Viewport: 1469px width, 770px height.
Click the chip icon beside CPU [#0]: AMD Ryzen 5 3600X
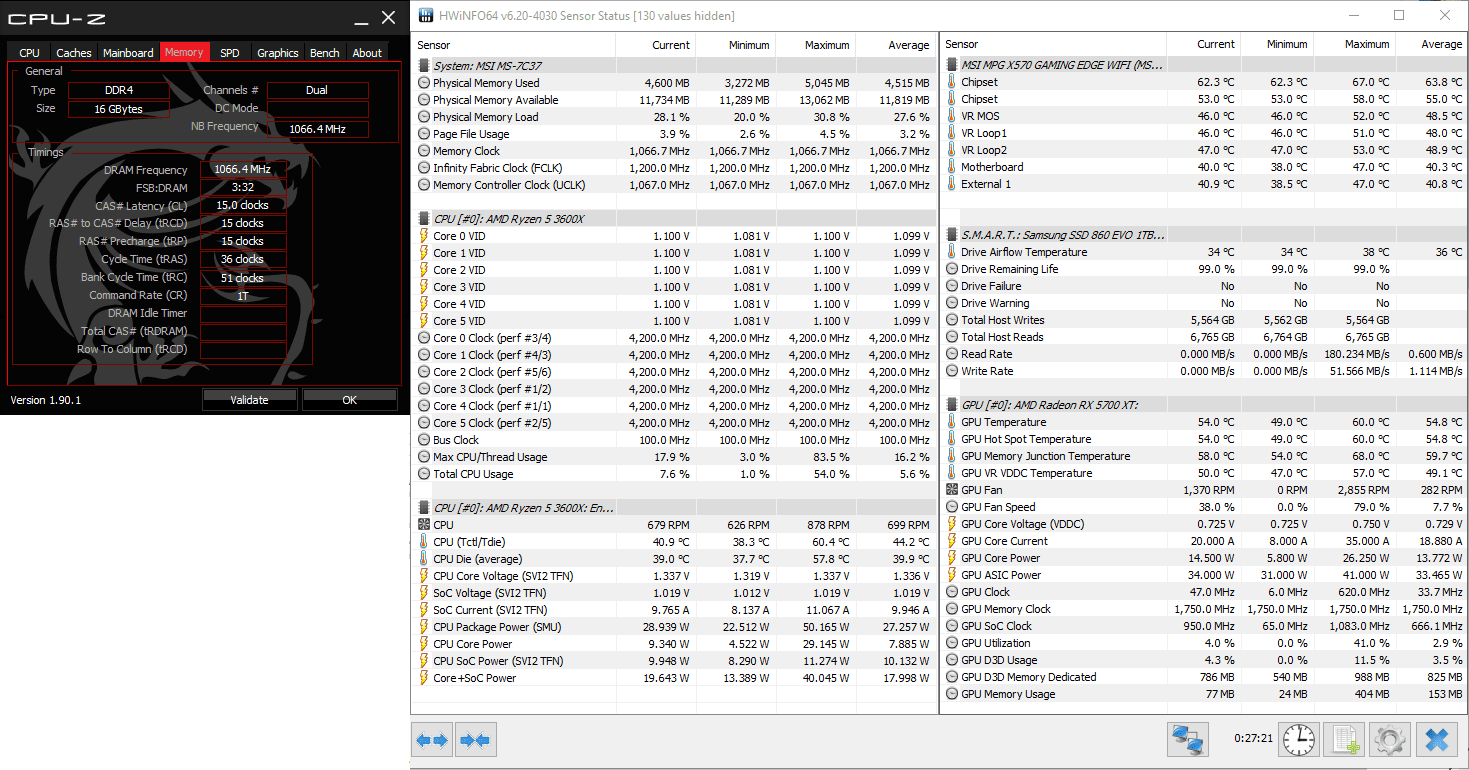click(x=424, y=218)
